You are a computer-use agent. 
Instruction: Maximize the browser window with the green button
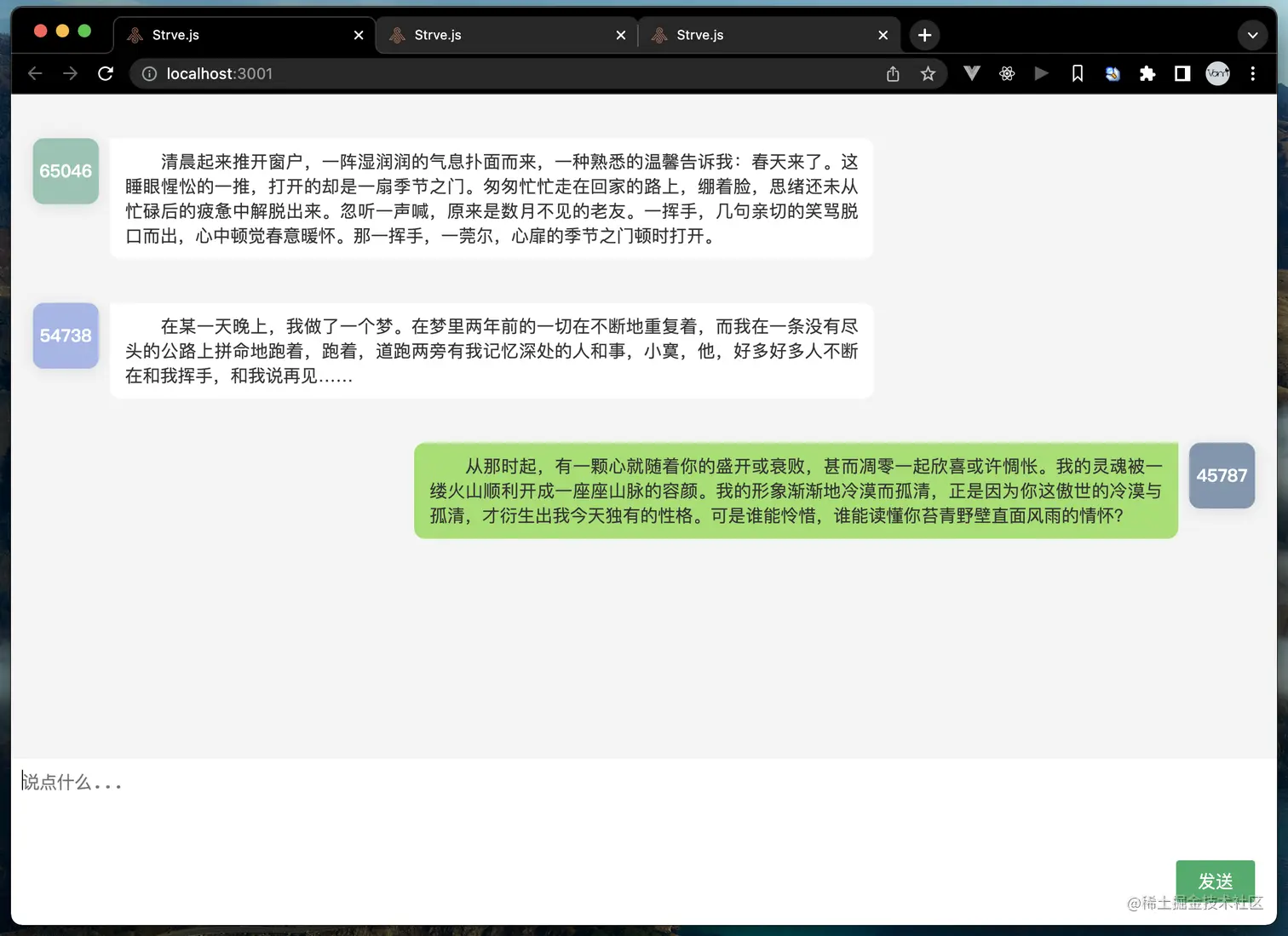click(84, 32)
